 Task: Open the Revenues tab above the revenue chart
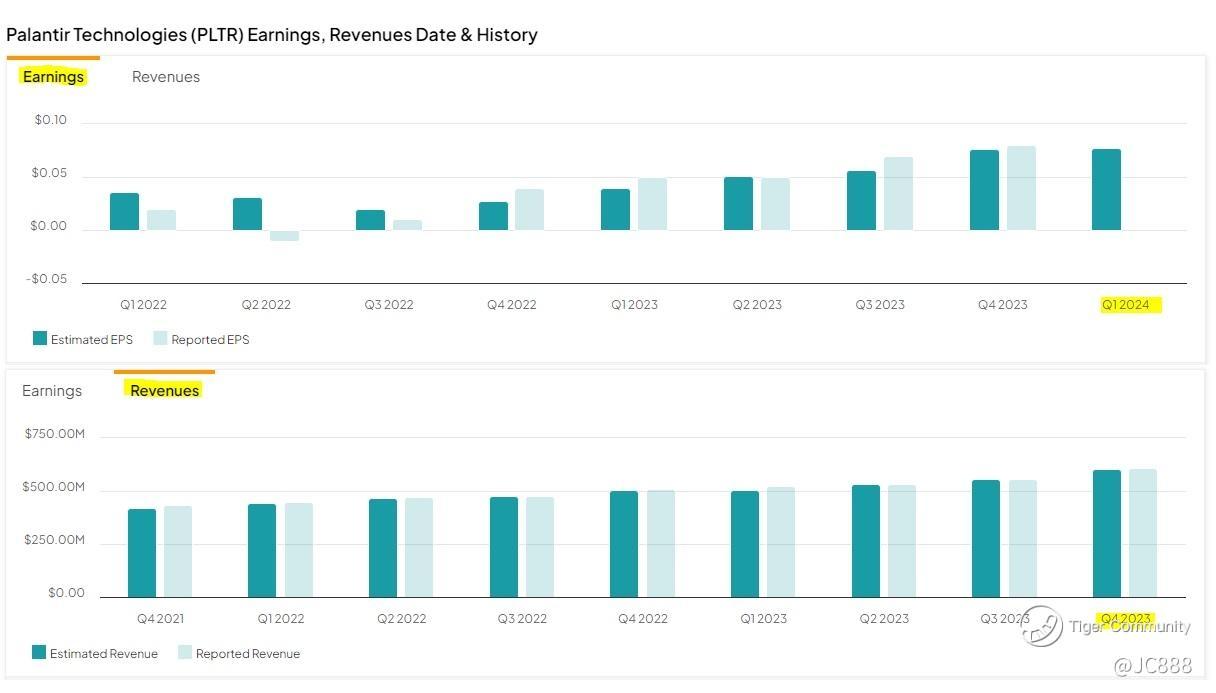(165, 391)
